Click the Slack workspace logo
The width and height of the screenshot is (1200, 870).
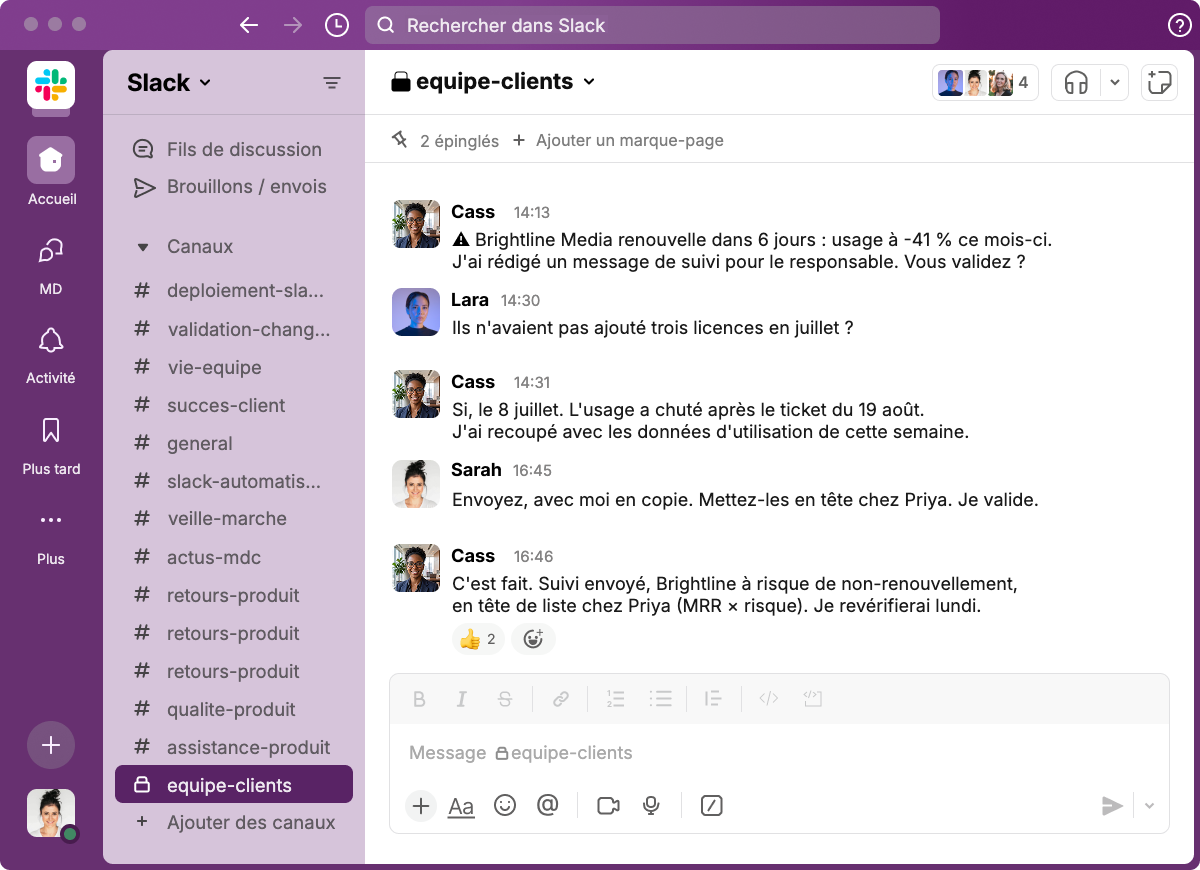tap(51, 85)
